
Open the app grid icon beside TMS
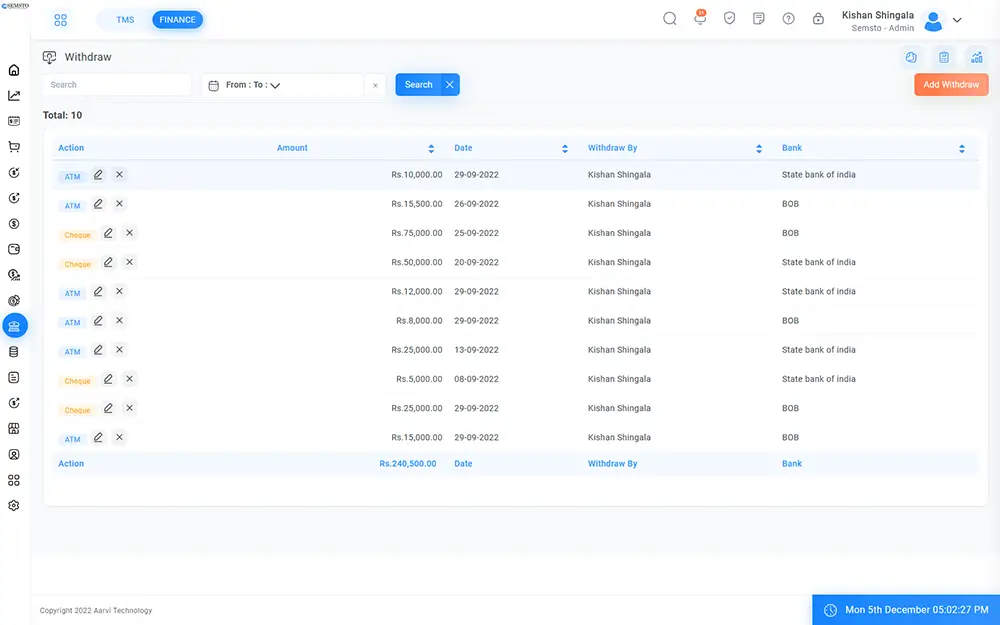pyautogui.click(x=61, y=20)
